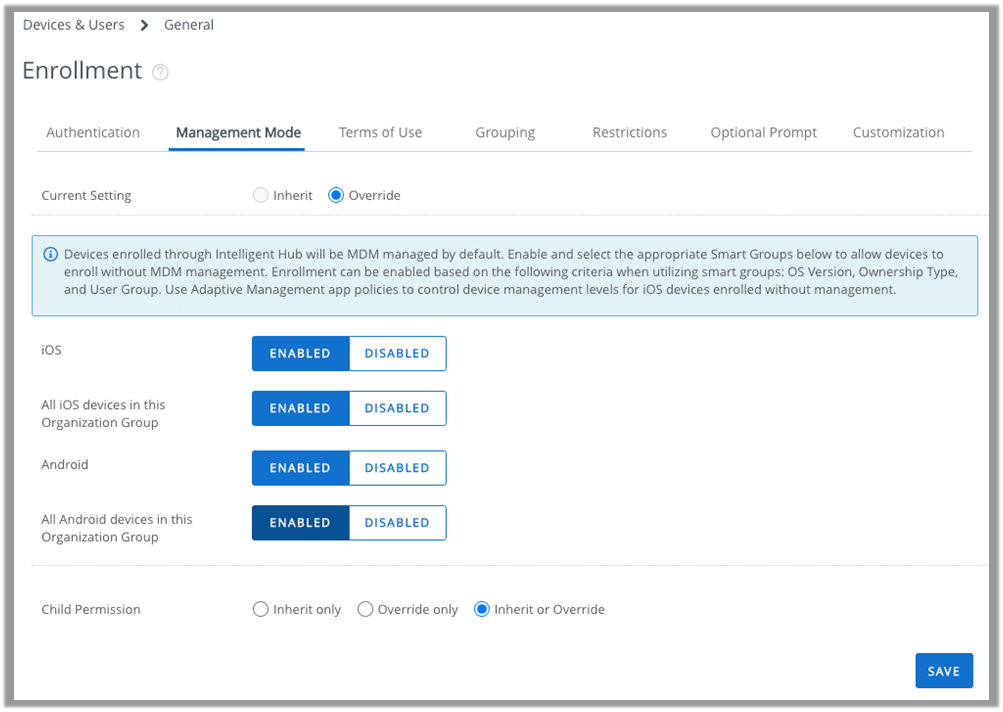Open the Authentication tab
Viewport: 1003px width, 712px height.
click(93, 132)
